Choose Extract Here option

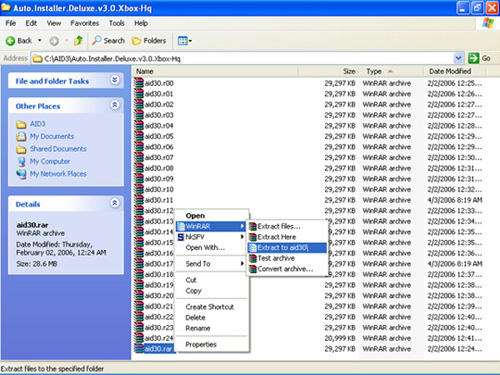pos(287,237)
